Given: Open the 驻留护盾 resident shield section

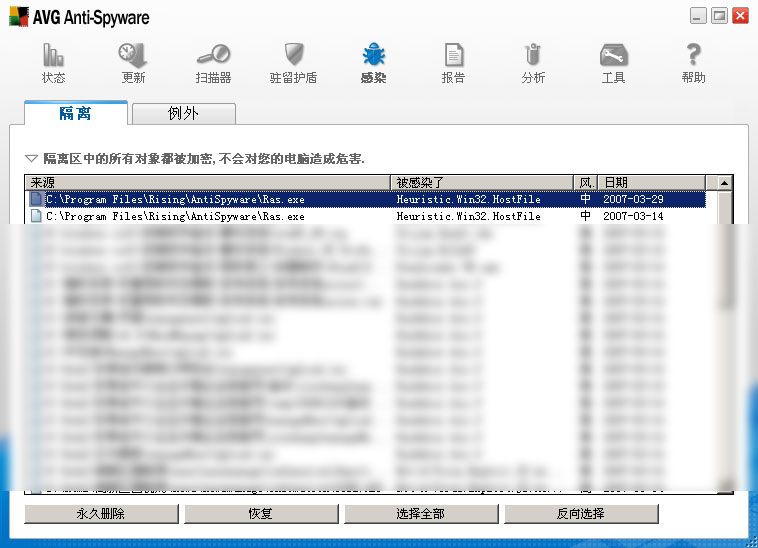Looking at the screenshot, I should coord(293,63).
